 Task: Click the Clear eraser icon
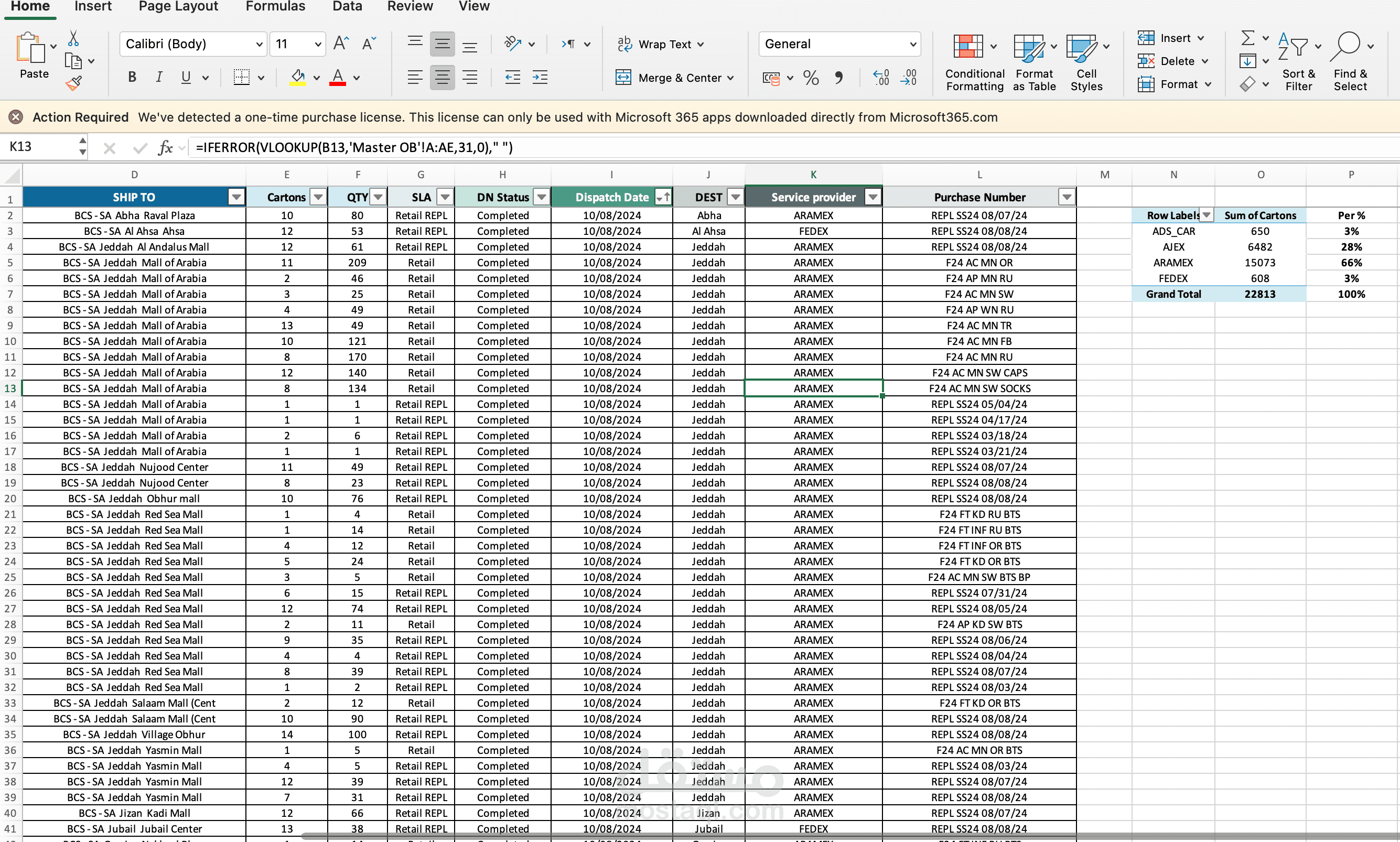tap(1247, 84)
